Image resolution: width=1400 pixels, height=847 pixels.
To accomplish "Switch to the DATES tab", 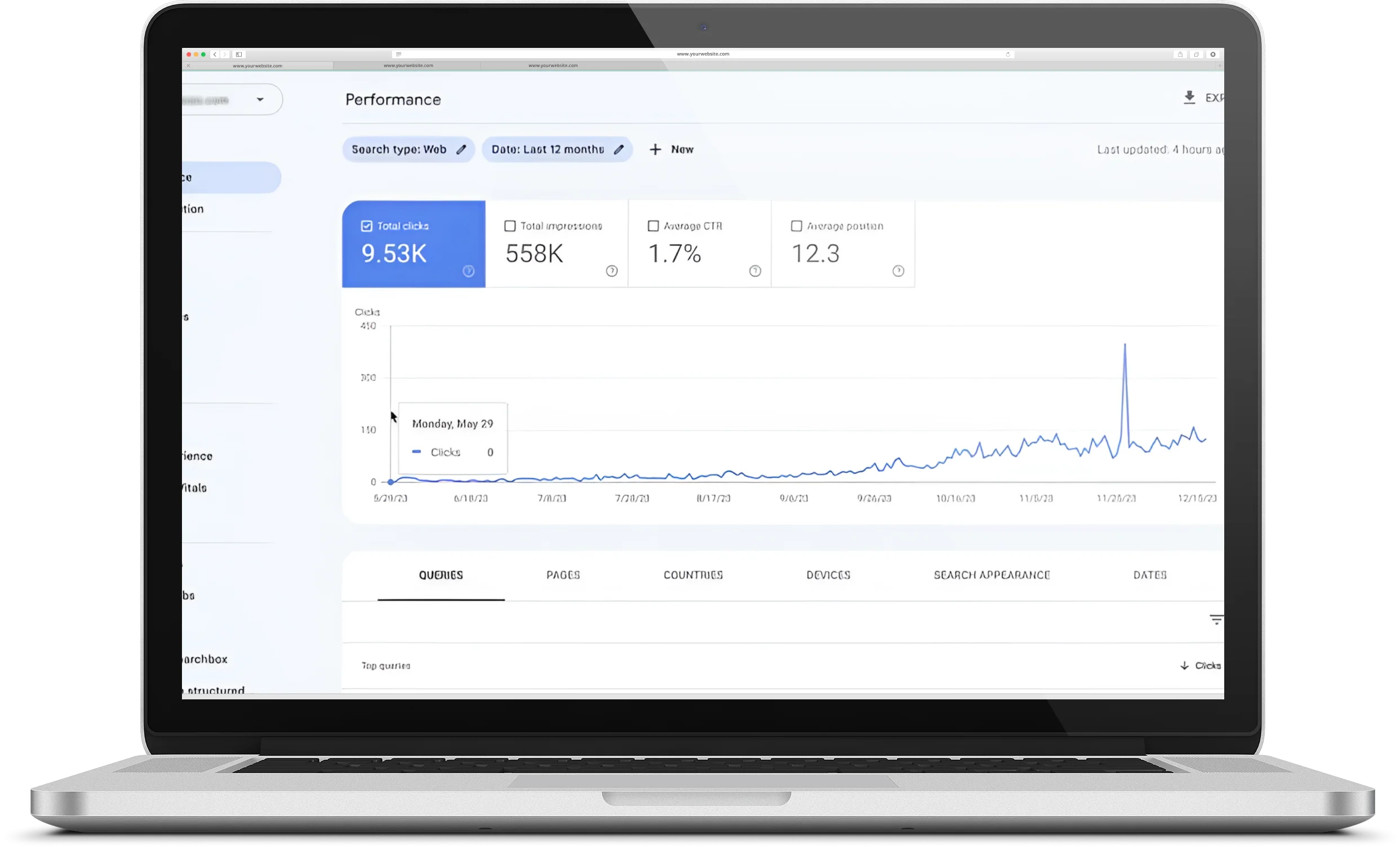I will point(1150,575).
